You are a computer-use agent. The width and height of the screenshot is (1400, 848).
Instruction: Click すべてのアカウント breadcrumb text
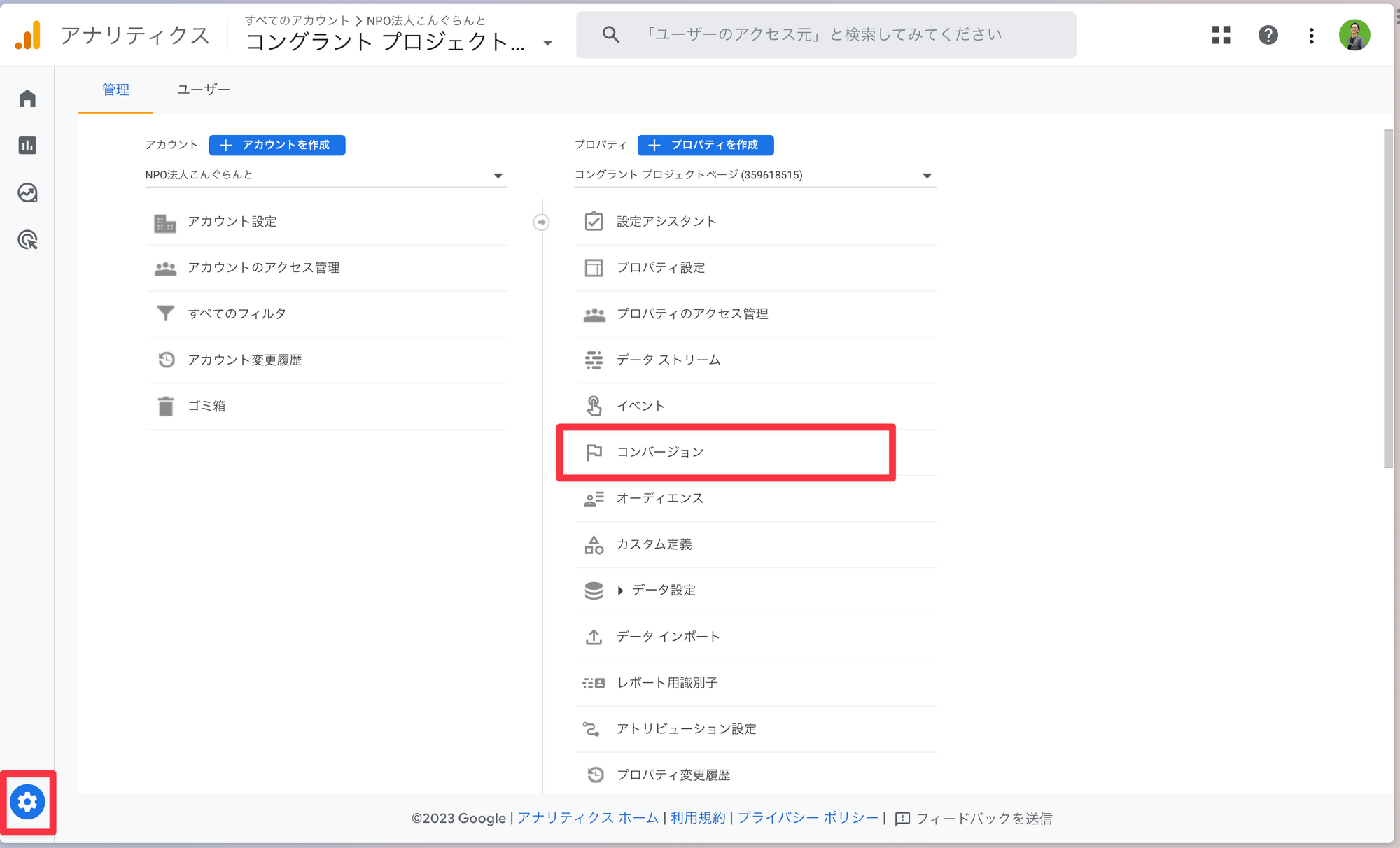[x=297, y=20]
